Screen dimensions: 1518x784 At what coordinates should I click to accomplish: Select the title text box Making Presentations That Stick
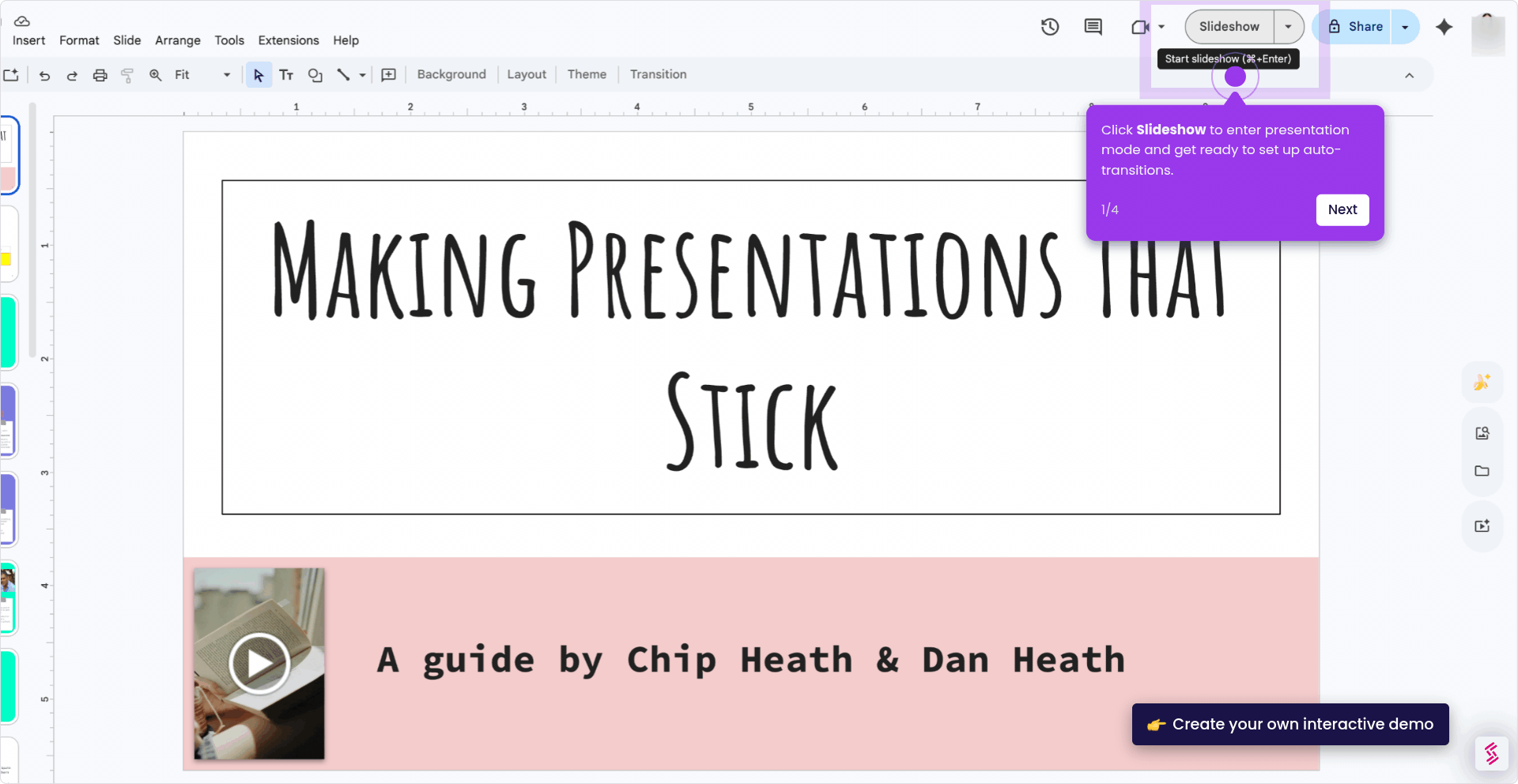click(750, 347)
